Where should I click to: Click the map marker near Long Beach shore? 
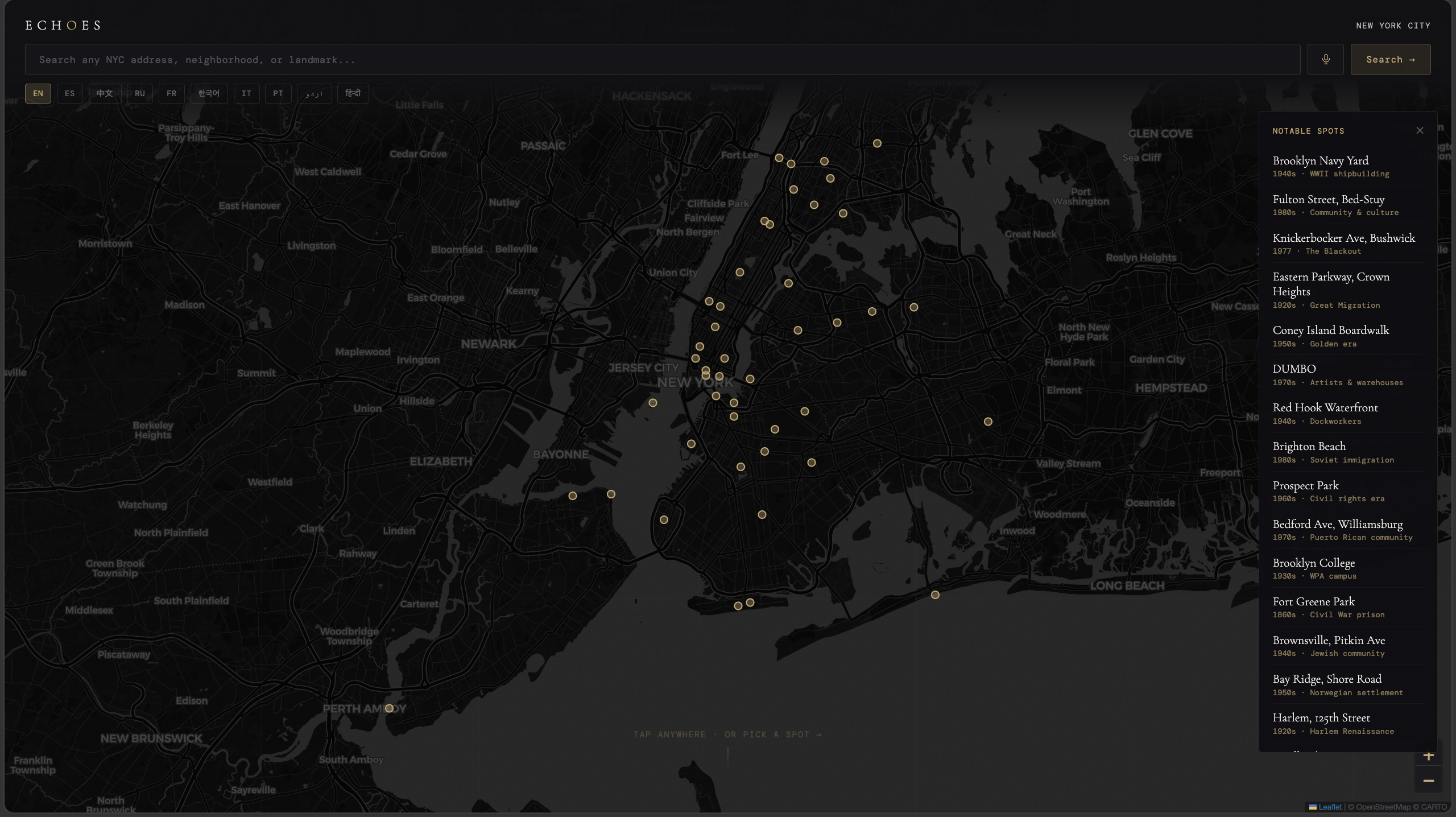click(935, 595)
